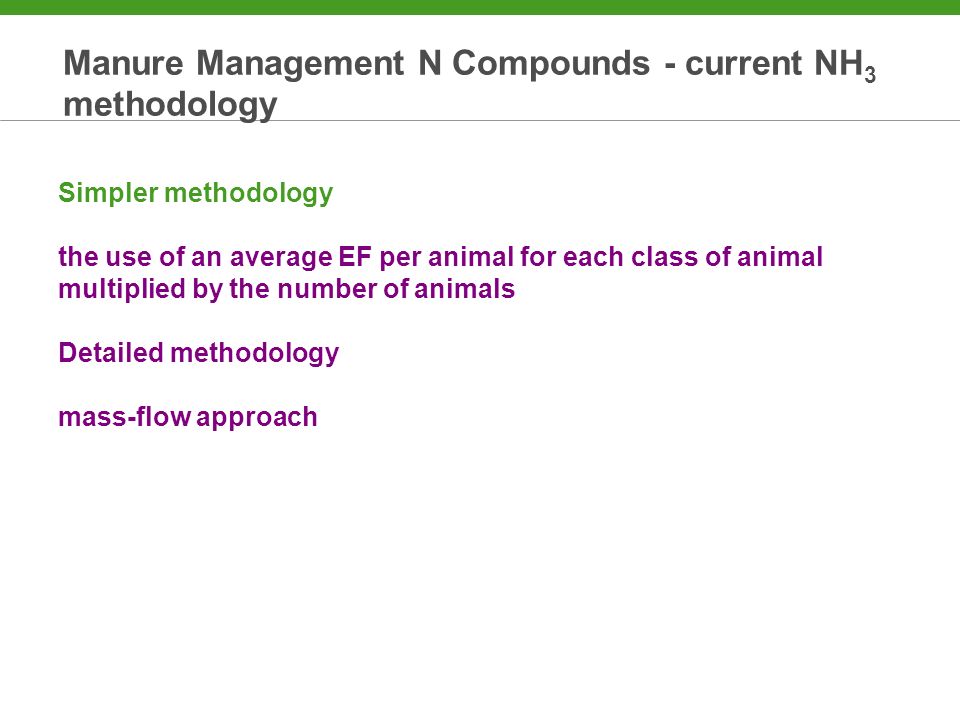
Task: Select the 'methodology' word in the title
Action: [x=170, y=105]
